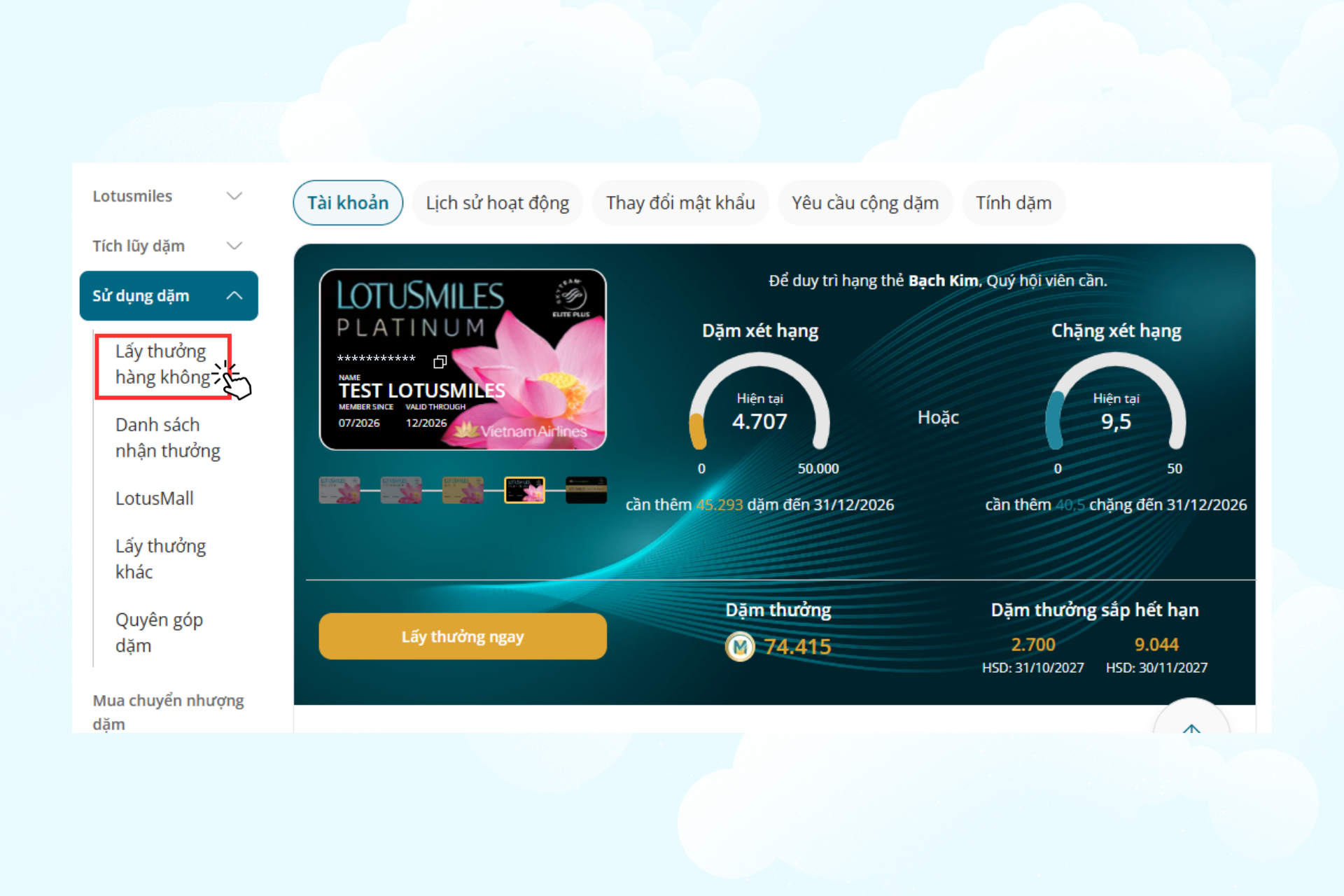Viewport: 1344px width, 896px height.
Task: Click the Chặng xét hạng gauge
Action: tap(1116, 401)
